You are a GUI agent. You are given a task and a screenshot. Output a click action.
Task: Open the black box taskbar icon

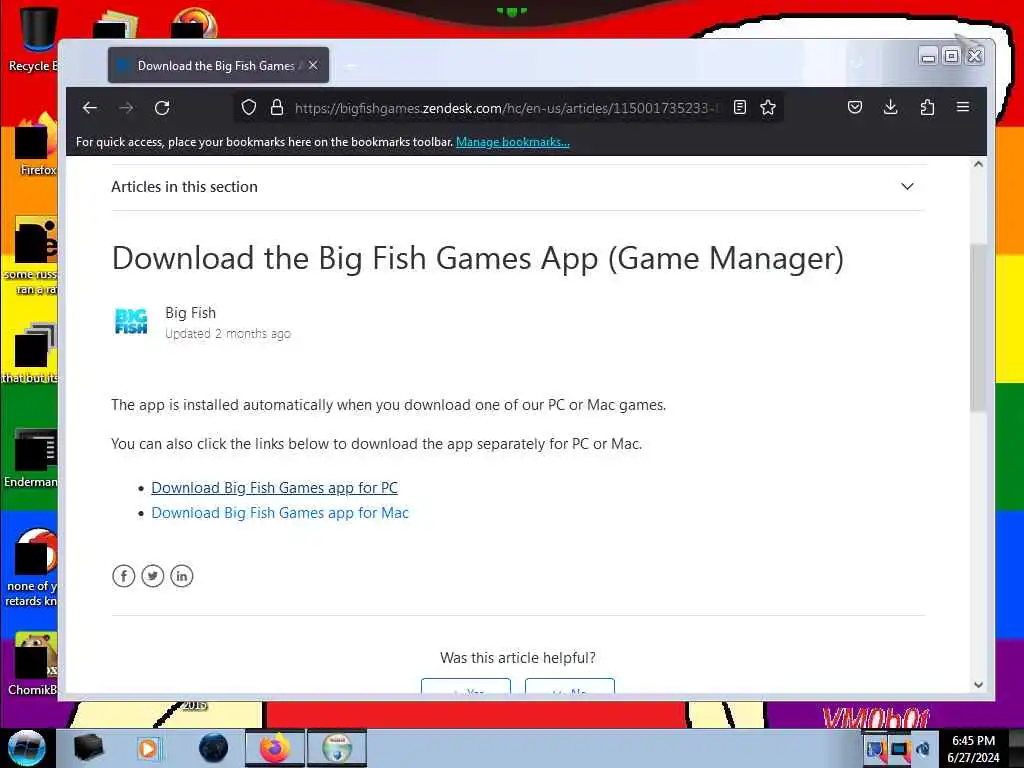coord(89,748)
